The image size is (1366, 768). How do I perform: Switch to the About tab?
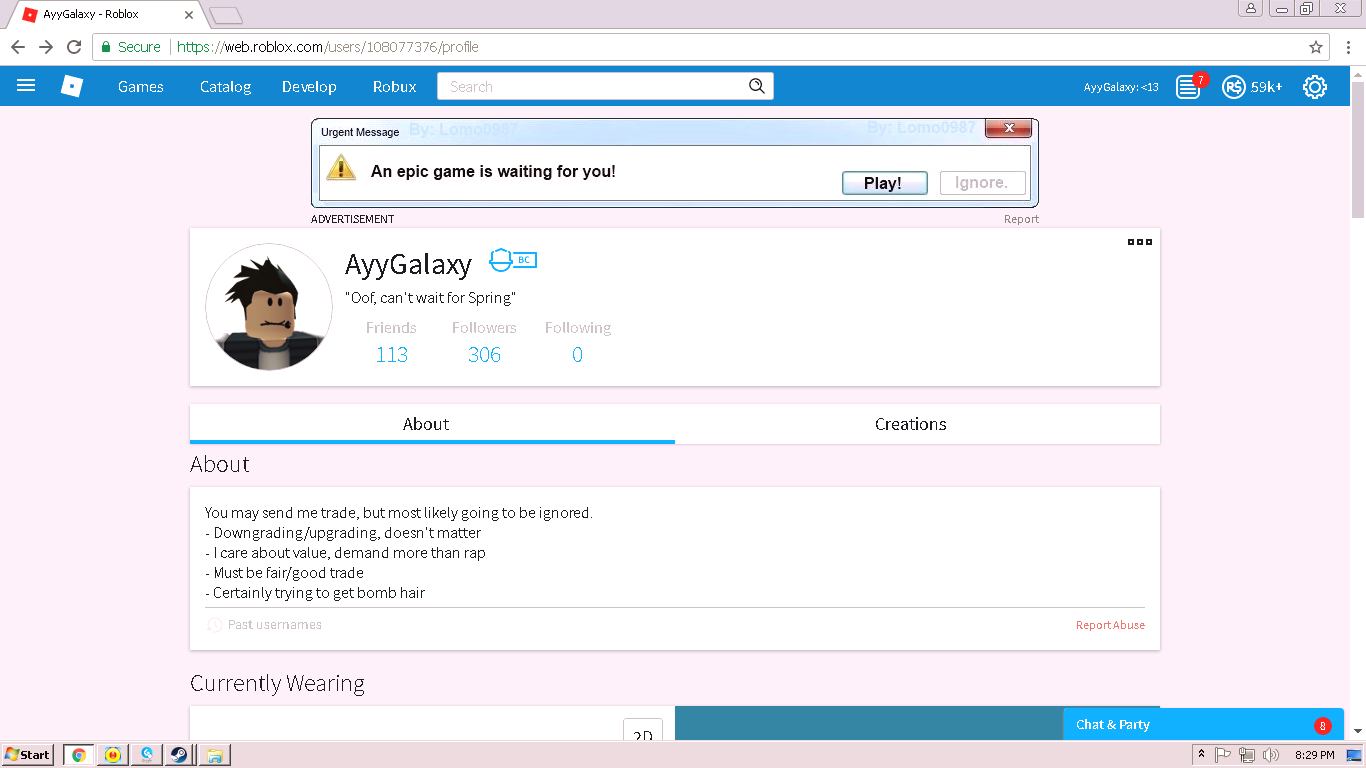pyautogui.click(x=432, y=424)
